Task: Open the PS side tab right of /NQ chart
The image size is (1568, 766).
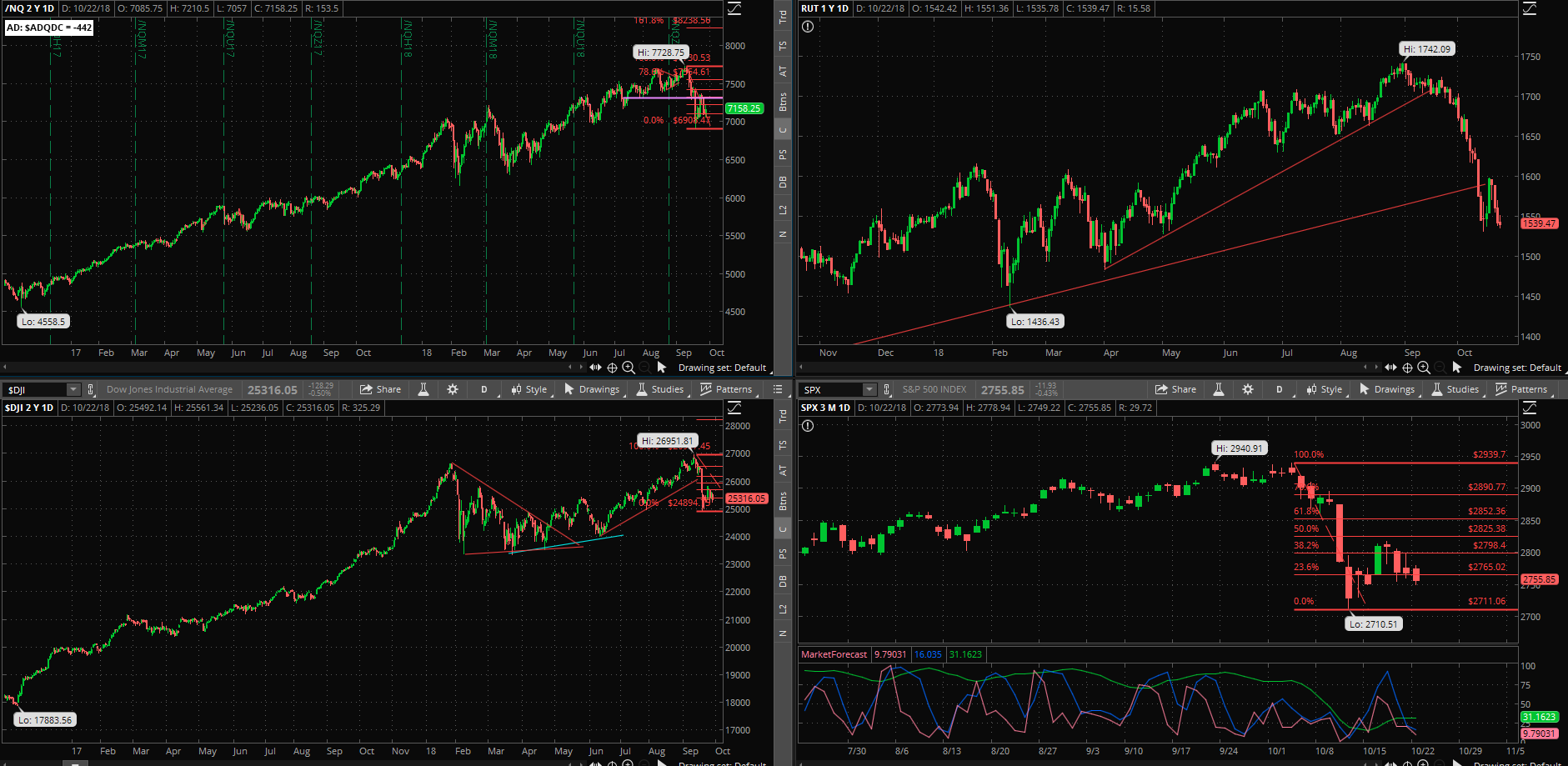Action: (x=783, y=155)
